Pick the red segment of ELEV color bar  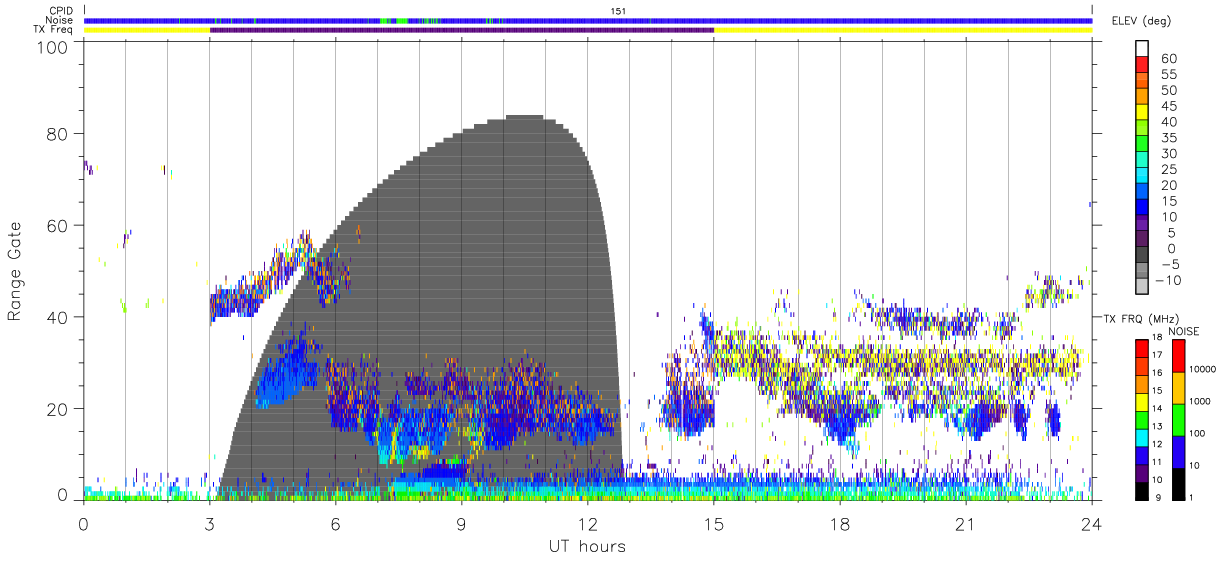pyautogui.click(x=1142, y=63)
